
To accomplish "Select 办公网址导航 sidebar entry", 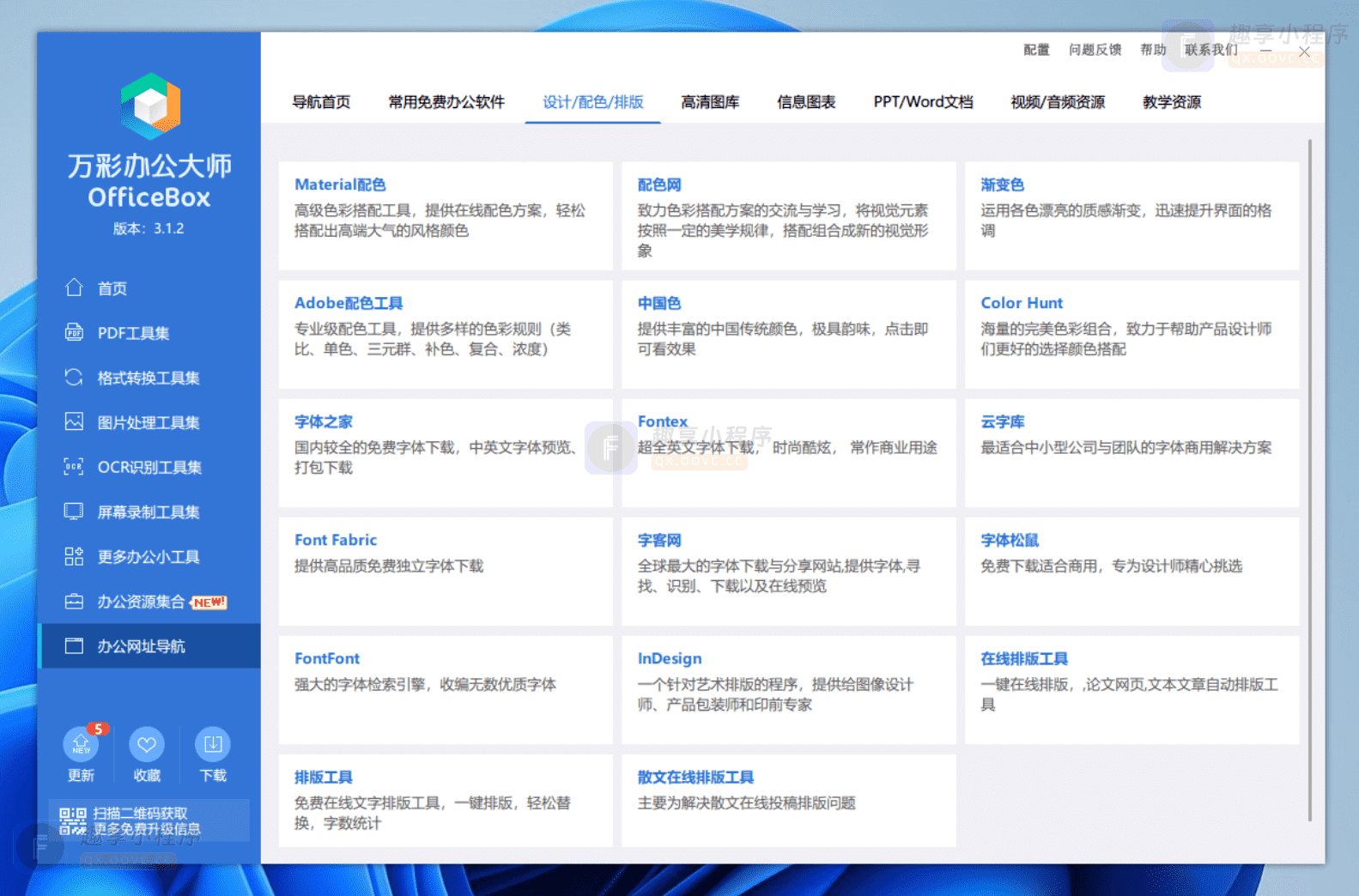I will [x=149, y=645].
